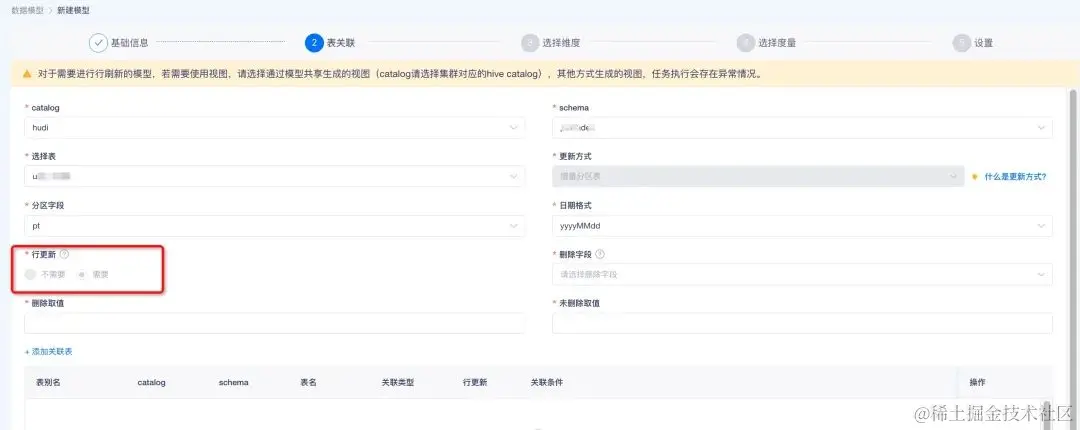Click the 关联条件 column header
This screenshot has width=1080, height=430.
click(x=547, y=382)
